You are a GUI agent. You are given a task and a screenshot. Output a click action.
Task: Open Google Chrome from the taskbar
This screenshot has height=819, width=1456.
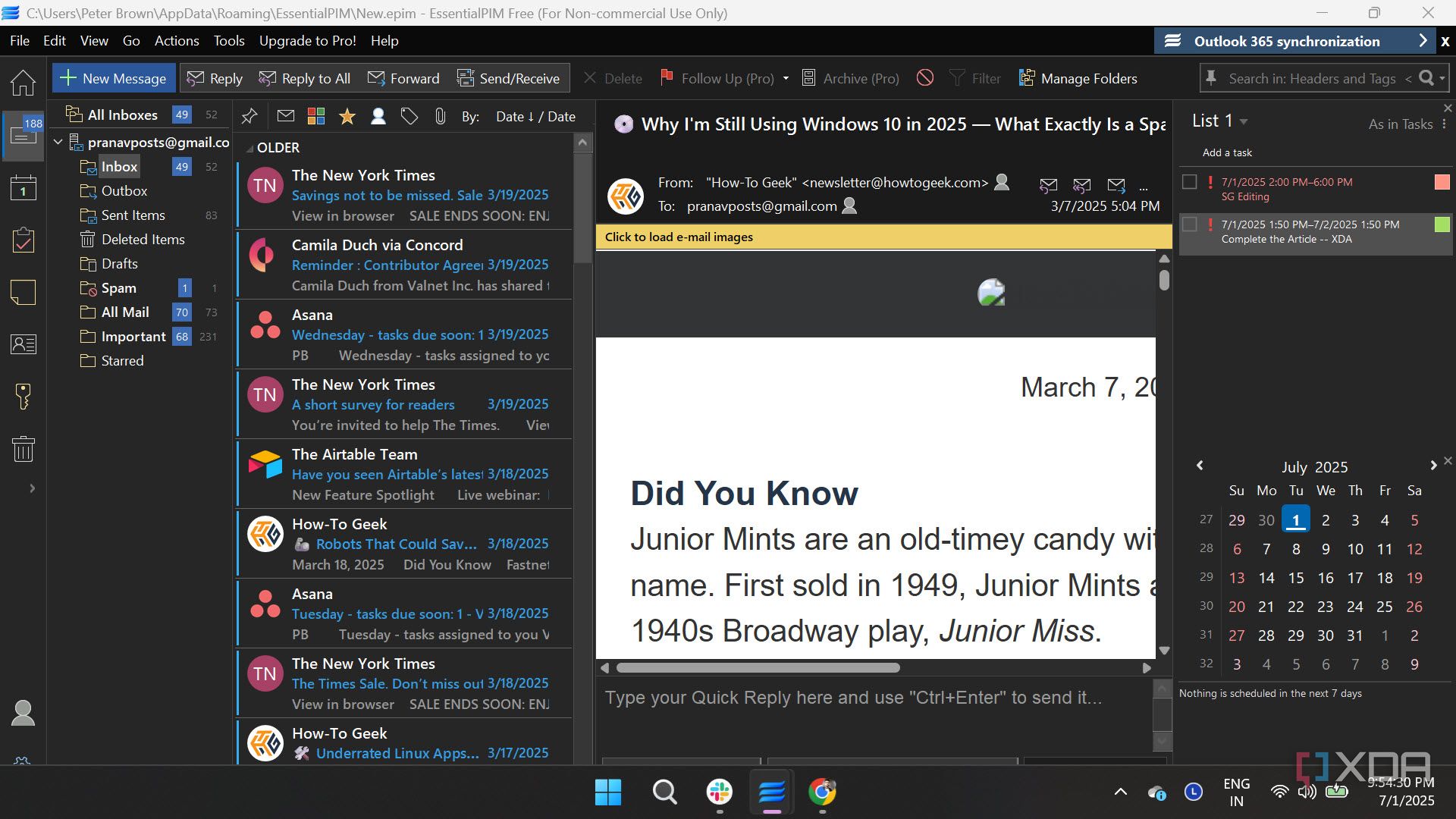click(822, 792)
